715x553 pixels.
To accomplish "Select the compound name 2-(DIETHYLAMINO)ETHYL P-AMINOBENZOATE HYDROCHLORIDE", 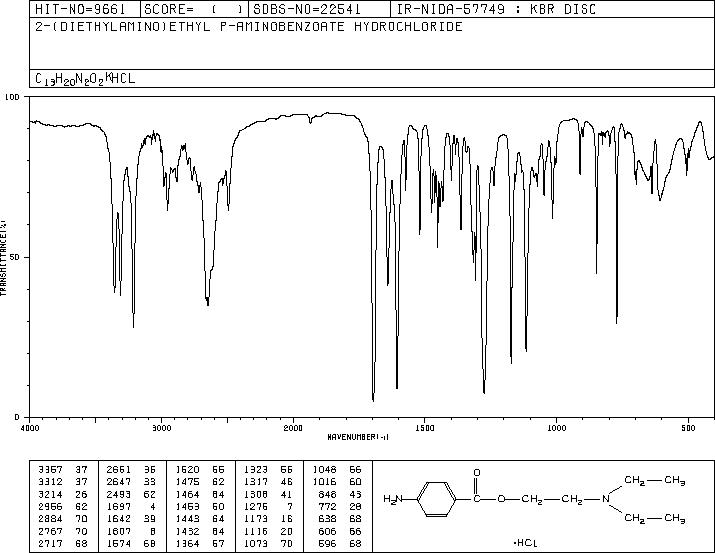I will click(249, 26).
